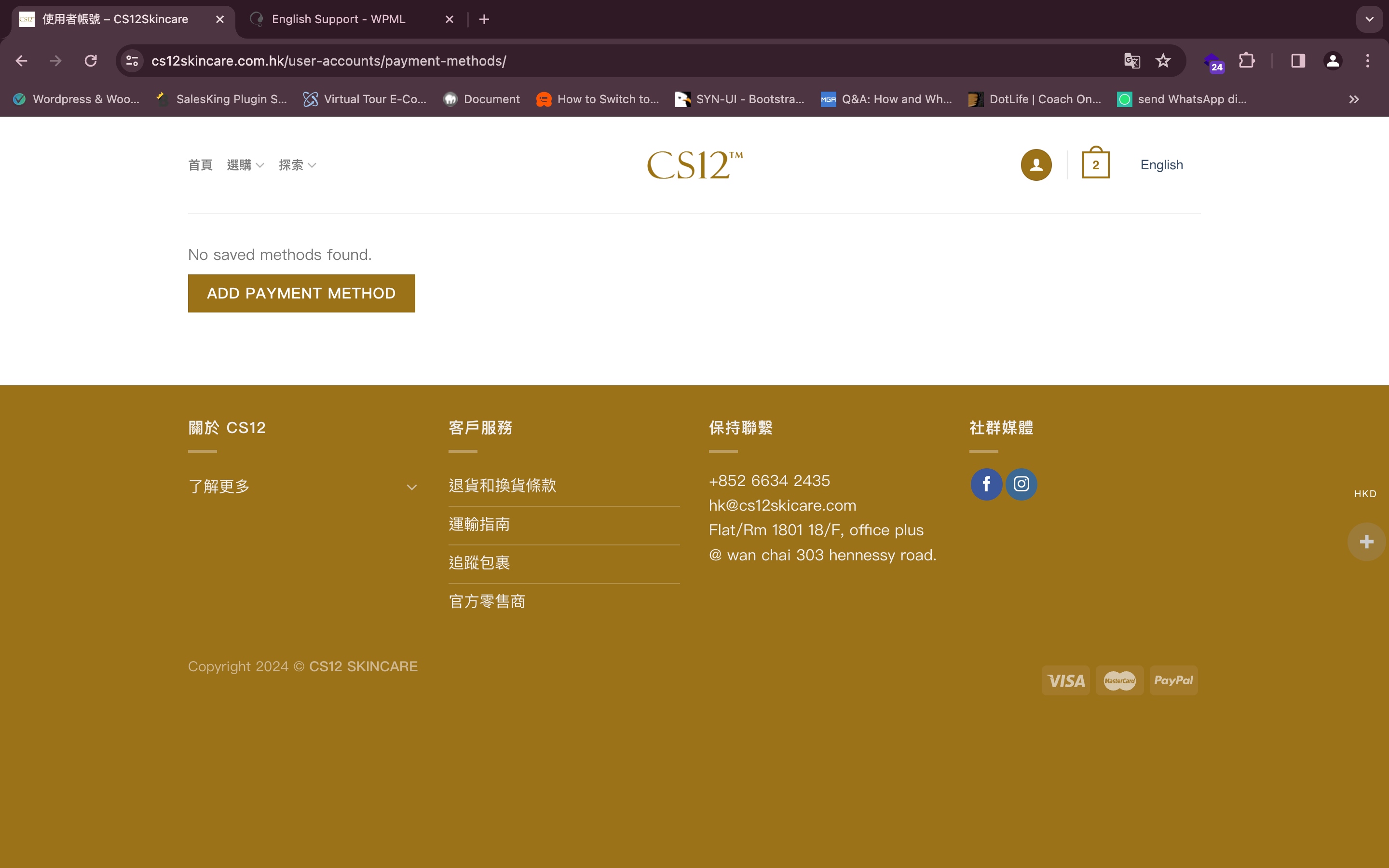The image size is (1389, 868).
Task: Open the Document bookmark
Action: [481, 99]
